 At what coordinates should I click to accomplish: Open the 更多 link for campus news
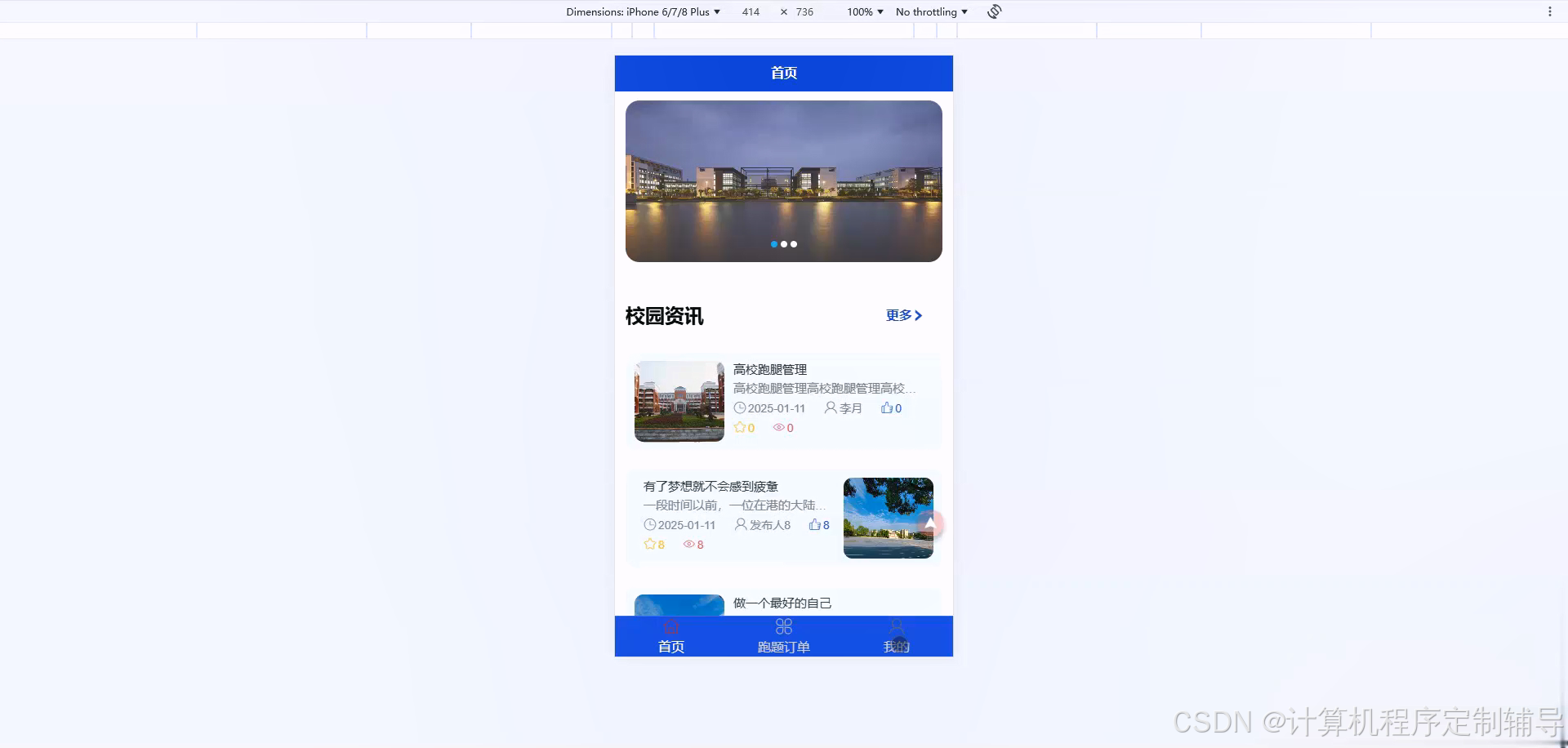click(x=903, y=316)
